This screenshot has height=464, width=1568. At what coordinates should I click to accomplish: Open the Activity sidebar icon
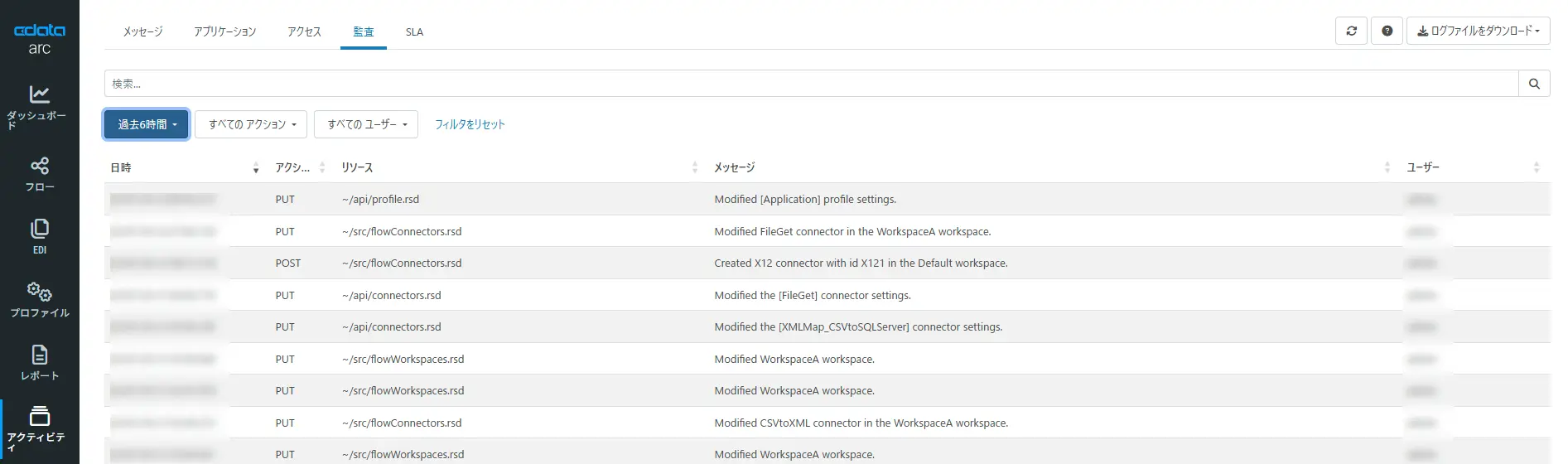point(39,416)
